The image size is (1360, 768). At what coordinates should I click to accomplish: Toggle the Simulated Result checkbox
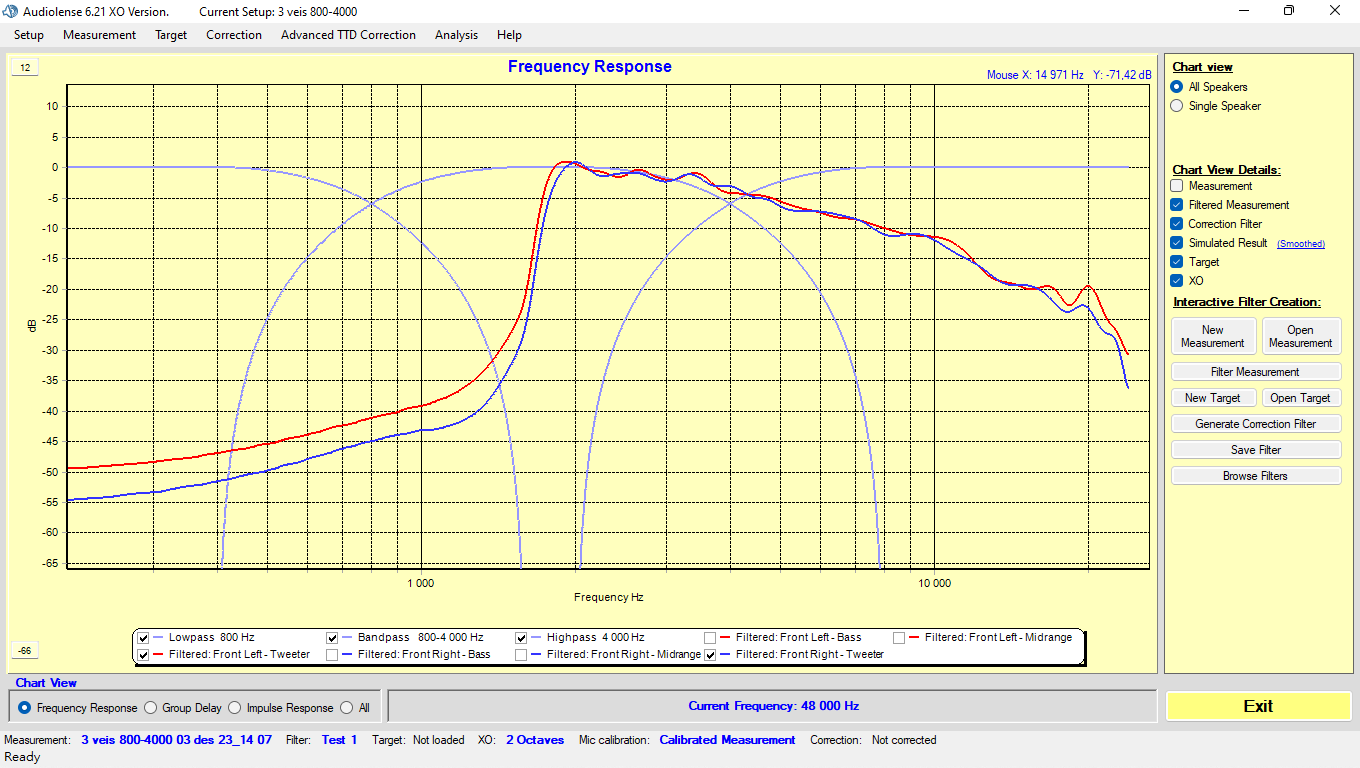point(1177,243)
